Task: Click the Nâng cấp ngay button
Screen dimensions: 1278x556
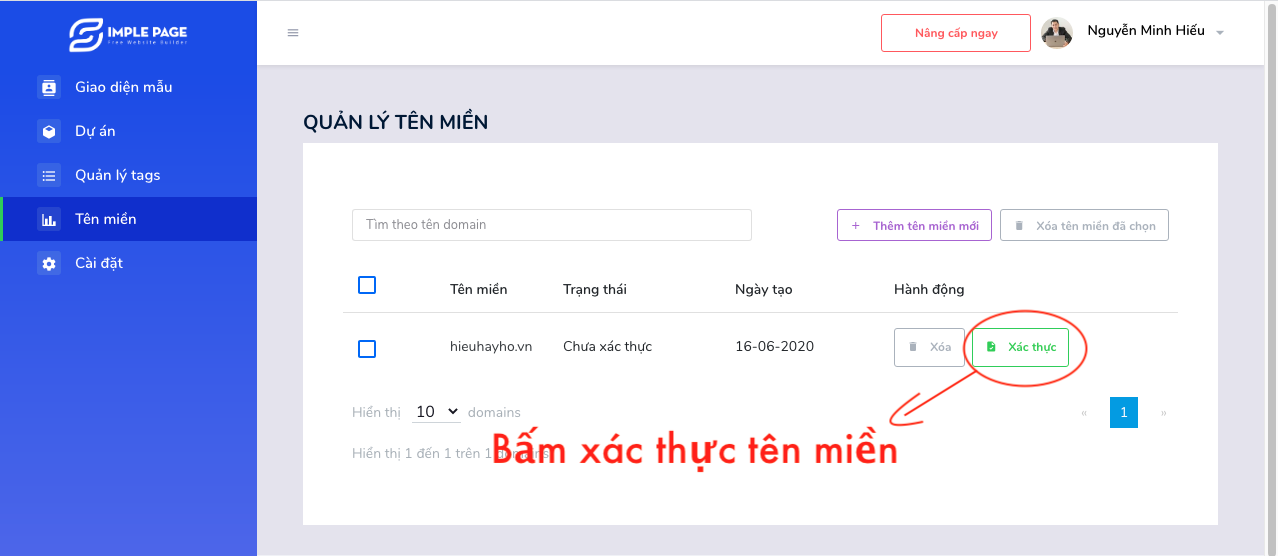Action: [955, 33]
